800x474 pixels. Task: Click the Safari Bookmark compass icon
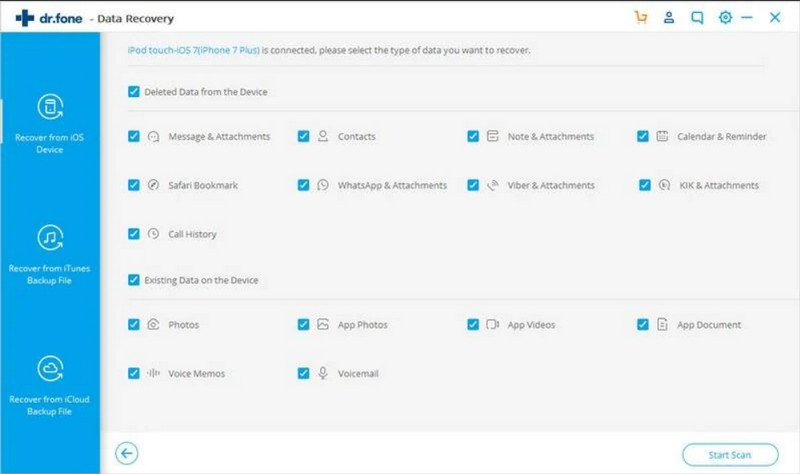click(x=153, y=185)
